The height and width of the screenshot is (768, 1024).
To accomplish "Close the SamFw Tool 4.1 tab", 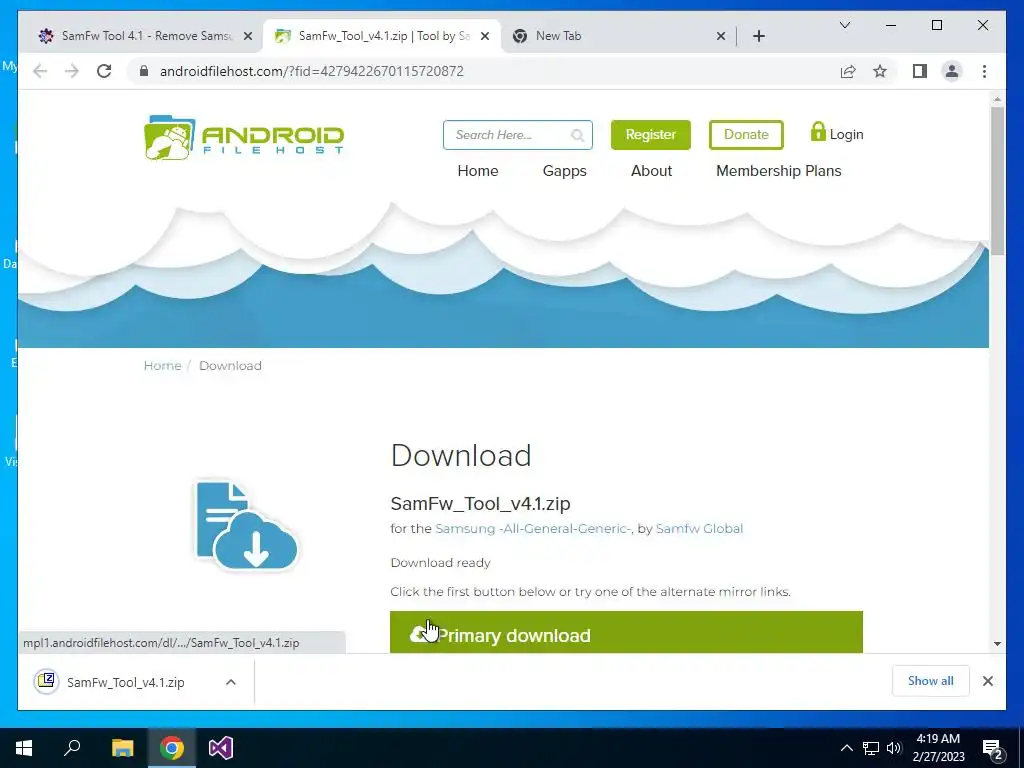I will pyautogui.click(x=248, y=37).
